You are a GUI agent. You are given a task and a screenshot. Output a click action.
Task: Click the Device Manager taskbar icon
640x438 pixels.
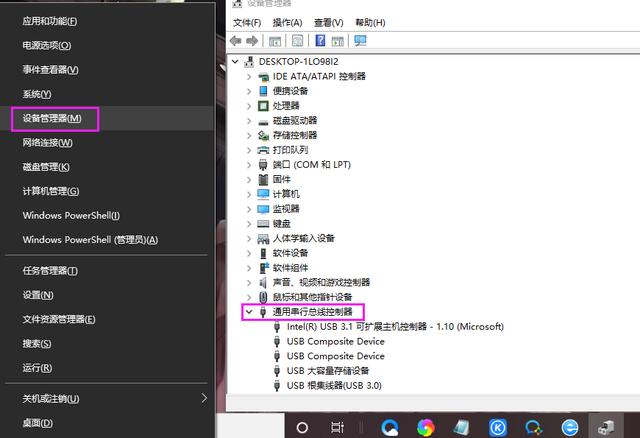pos(606,427)
